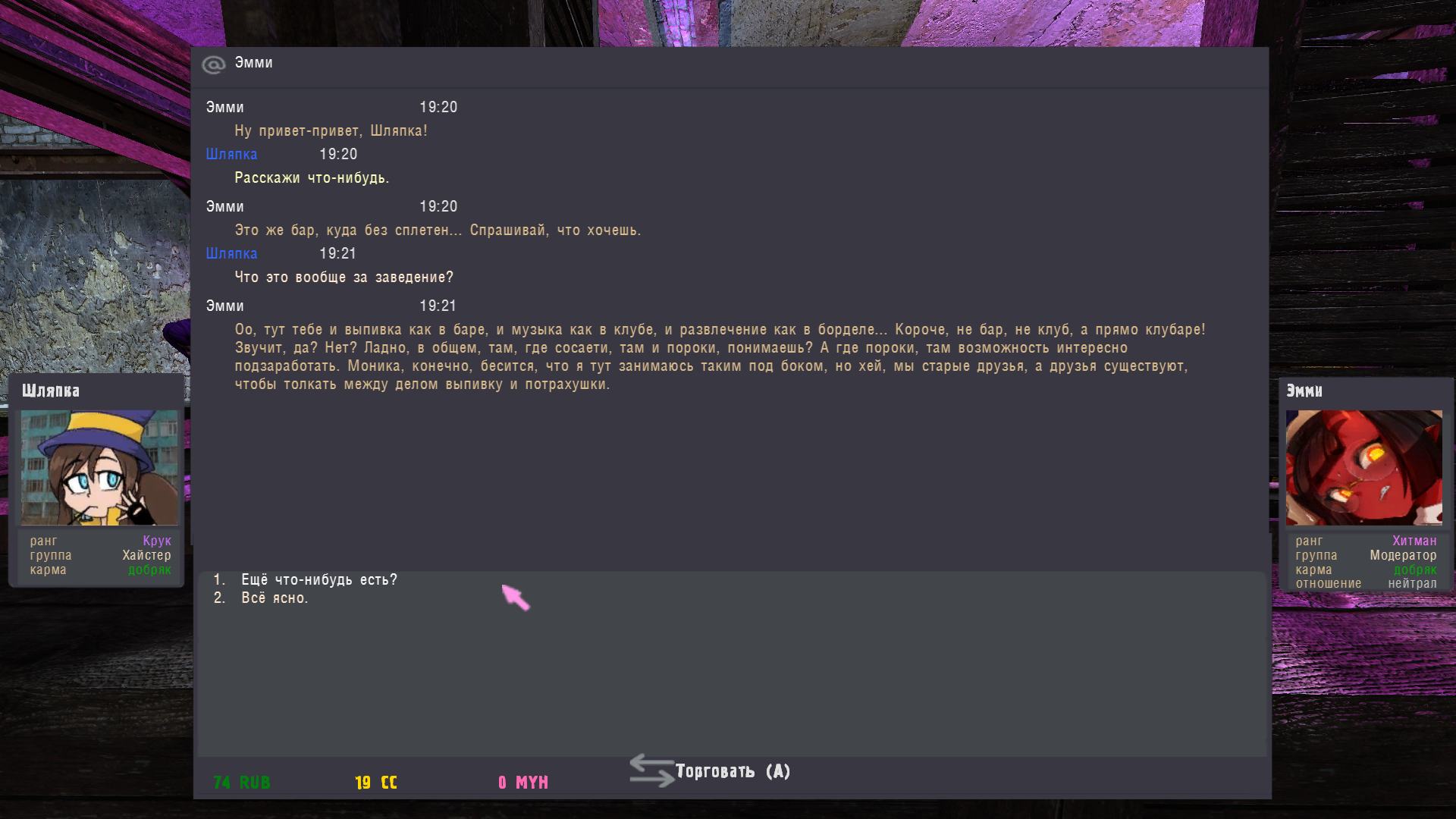The height and width of the screenshot is (819, 1456).
Task: Click Эмми's red character portrait
Action: 1363,468
